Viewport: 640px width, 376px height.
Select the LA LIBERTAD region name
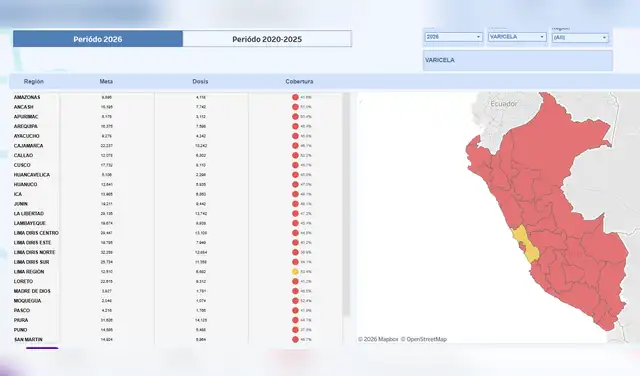[x=29, y=214]
